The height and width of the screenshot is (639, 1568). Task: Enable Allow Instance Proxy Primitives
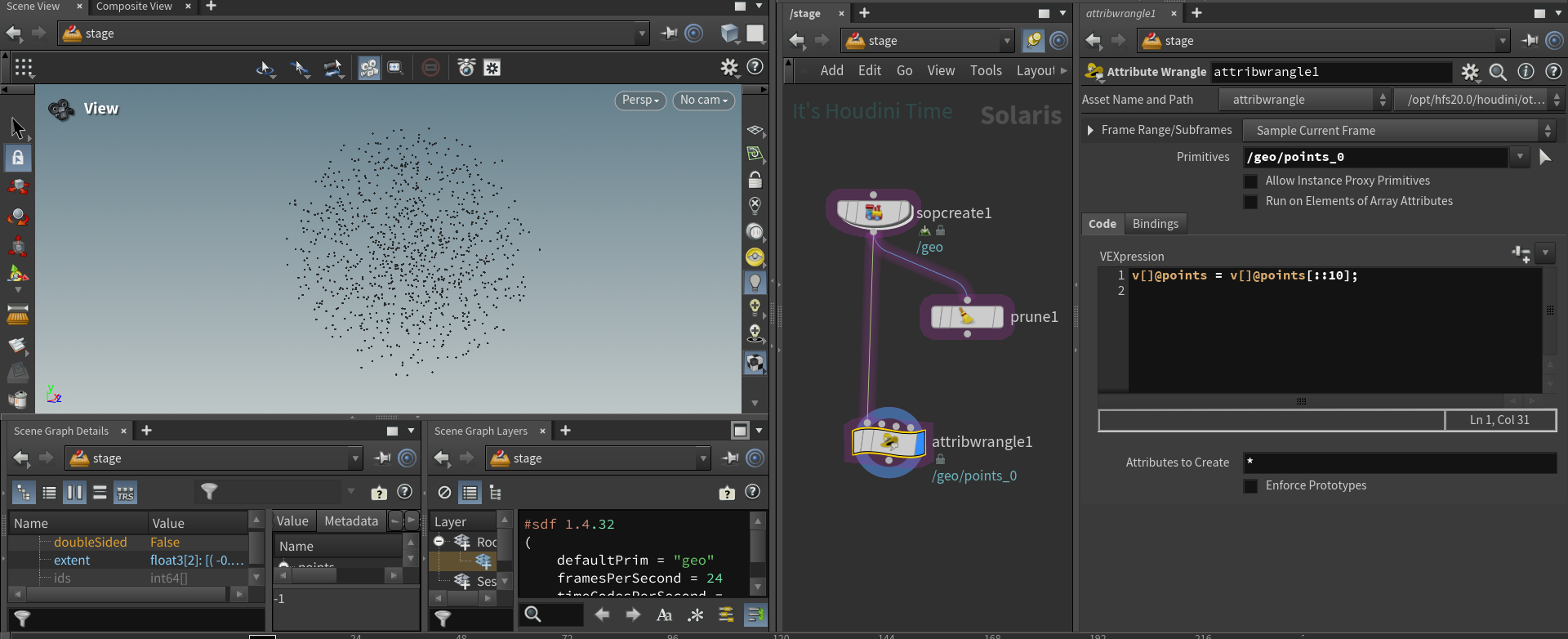click(1250, 181)
